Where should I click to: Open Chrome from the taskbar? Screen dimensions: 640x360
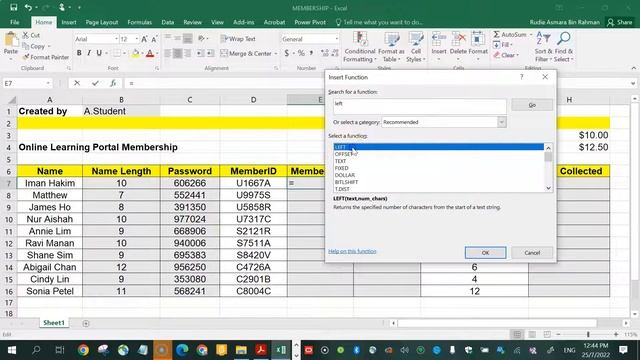point(83,350)
